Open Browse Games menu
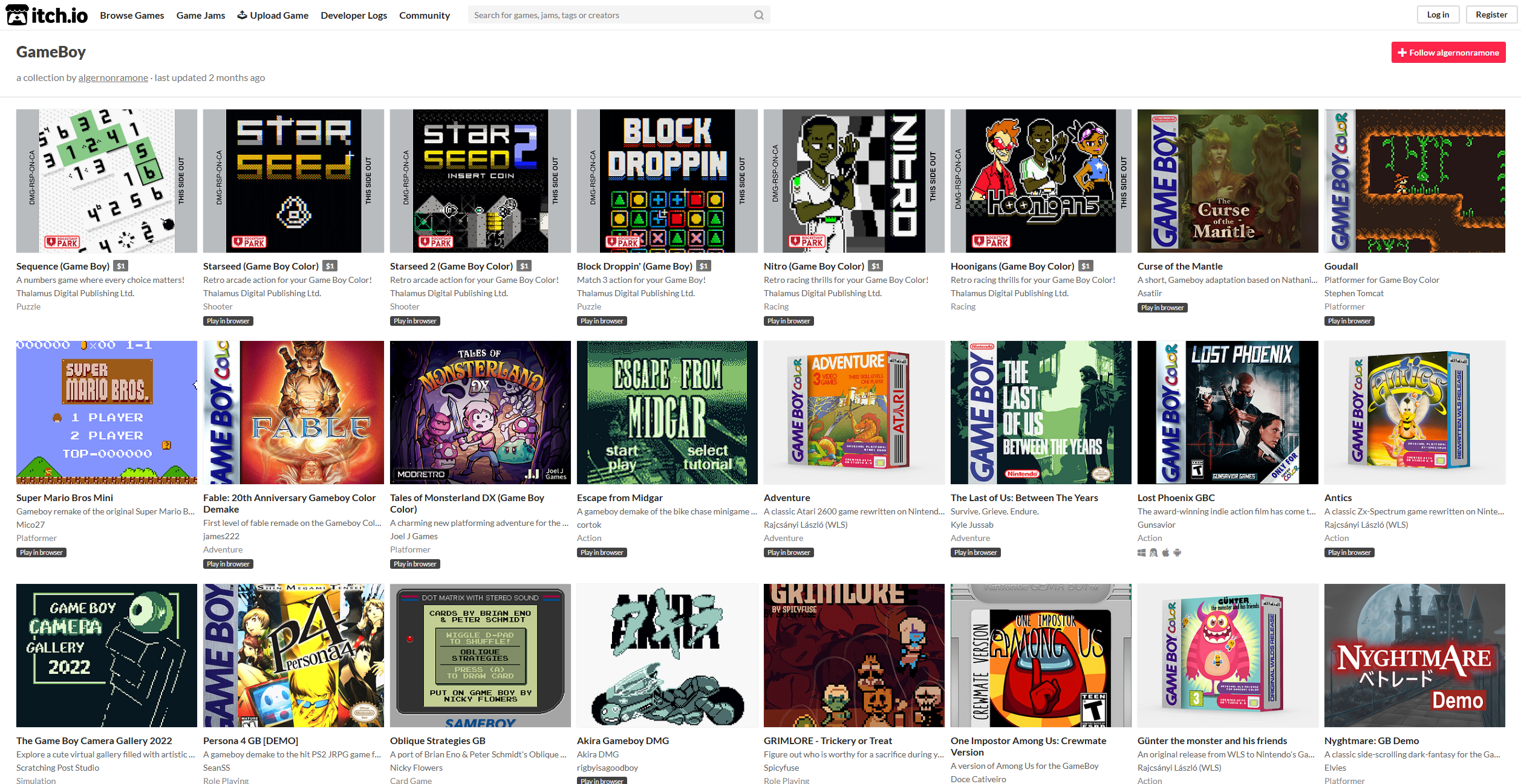1521x784 pixels. click(132, 15)
